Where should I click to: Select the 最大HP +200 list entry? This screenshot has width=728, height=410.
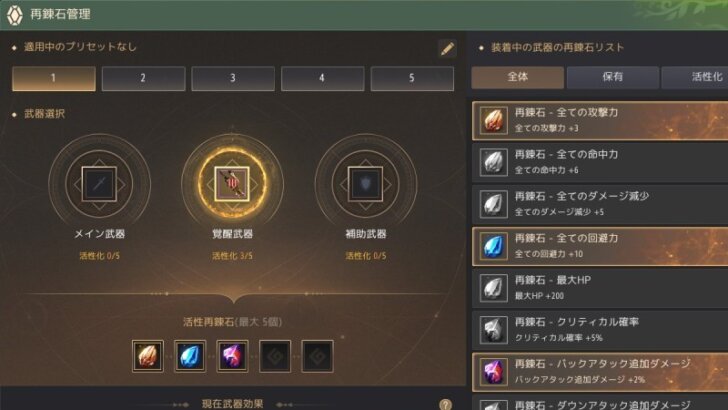coord(600,288)
